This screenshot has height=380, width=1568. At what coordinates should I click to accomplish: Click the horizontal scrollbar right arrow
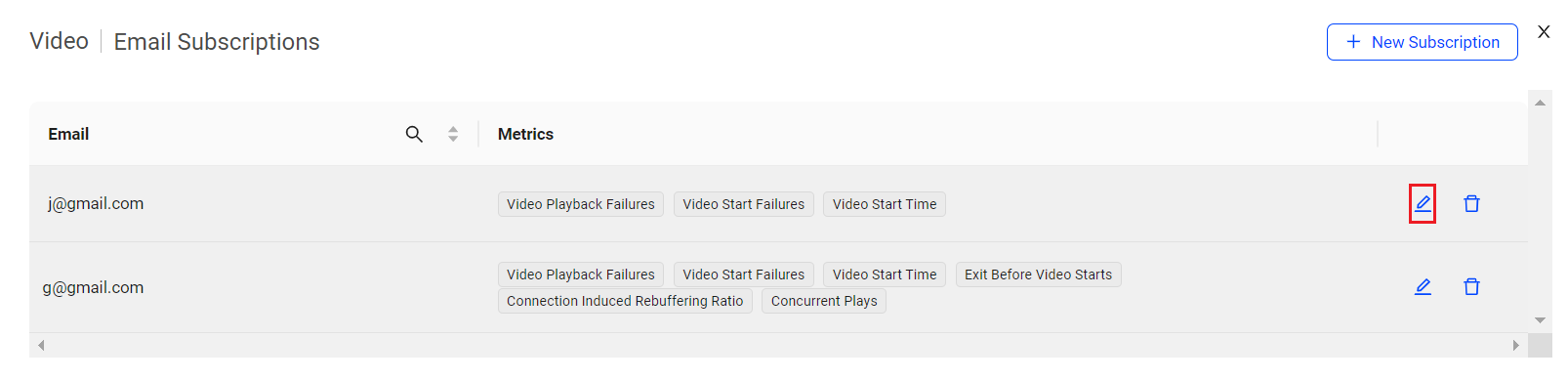(1515, 345)
